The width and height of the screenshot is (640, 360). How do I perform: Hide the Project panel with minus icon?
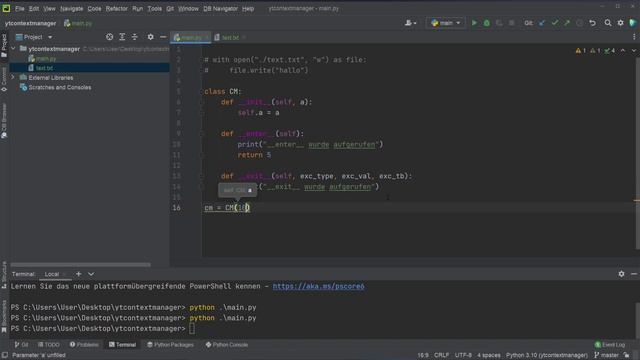pos(163,37)
